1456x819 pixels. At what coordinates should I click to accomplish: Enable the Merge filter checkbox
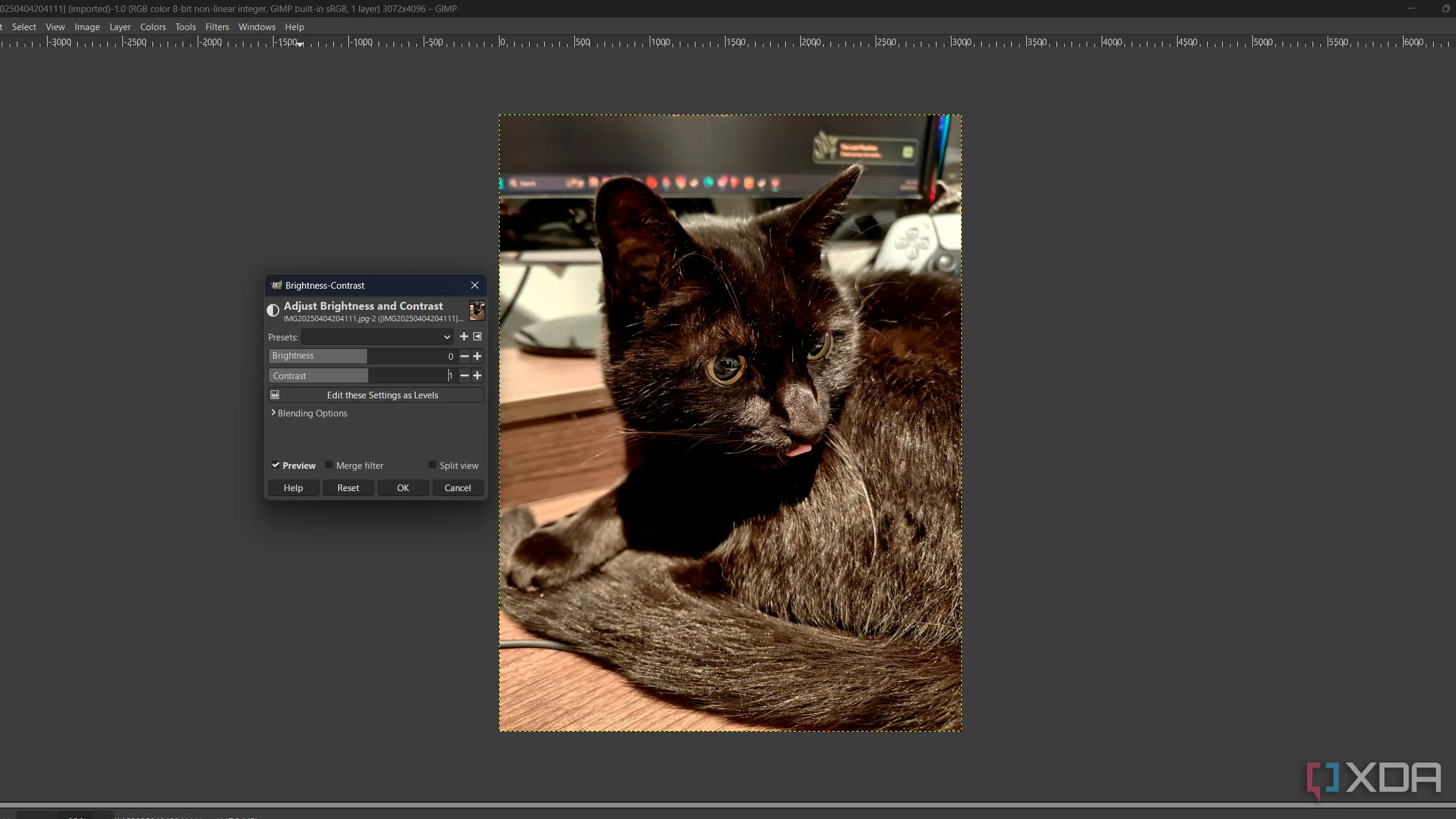pyautogui.click(x=329, y=465)
